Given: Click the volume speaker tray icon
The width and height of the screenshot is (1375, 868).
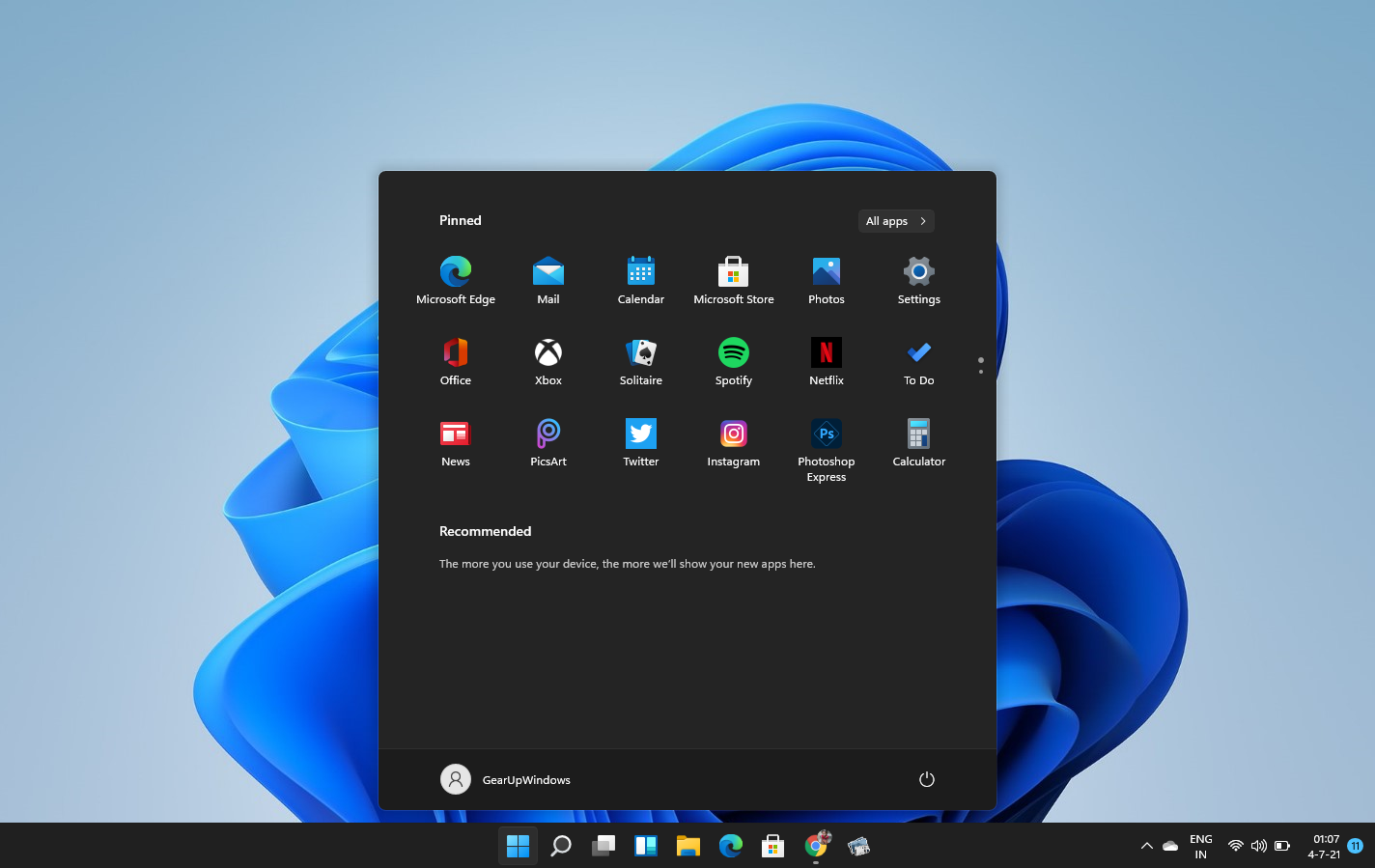Looking at the screenshot, I should pos(1259,846).
